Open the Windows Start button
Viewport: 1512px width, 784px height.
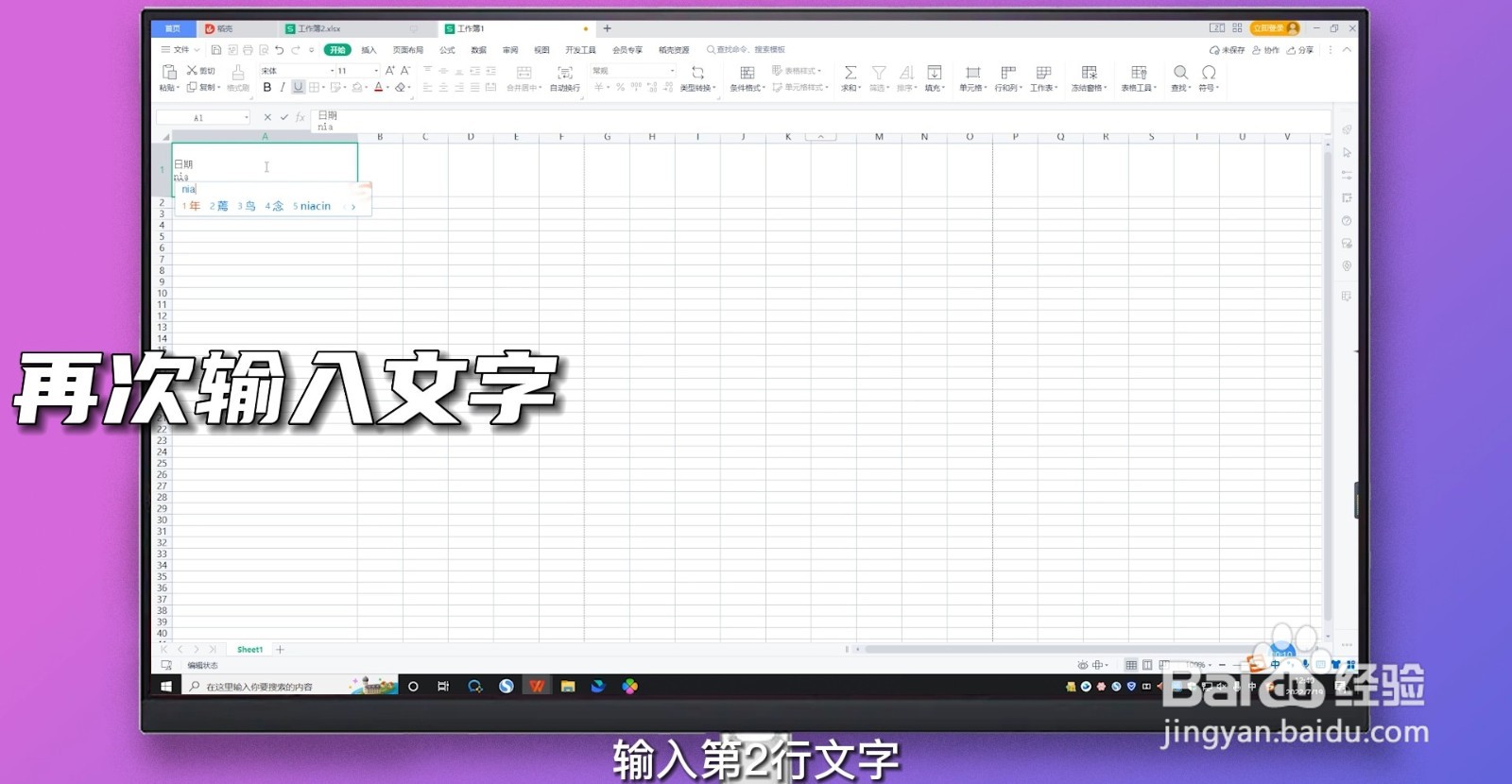coord(166,687)
